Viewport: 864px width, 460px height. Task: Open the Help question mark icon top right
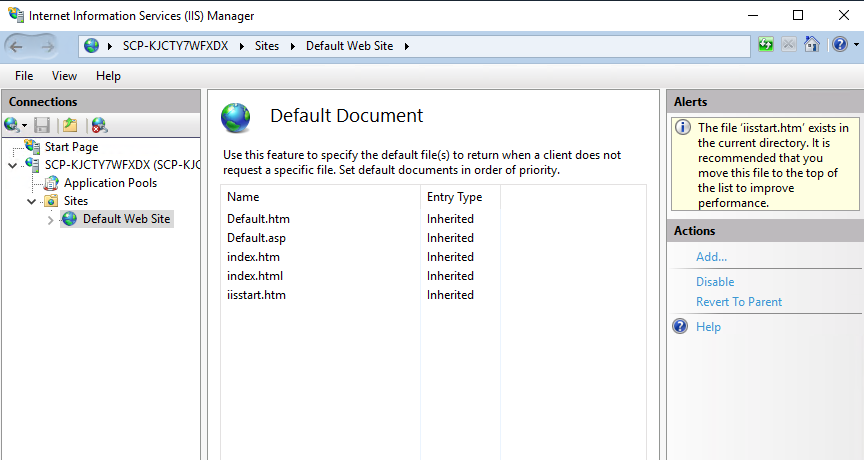pyautogui.click(x=840, y=45)
